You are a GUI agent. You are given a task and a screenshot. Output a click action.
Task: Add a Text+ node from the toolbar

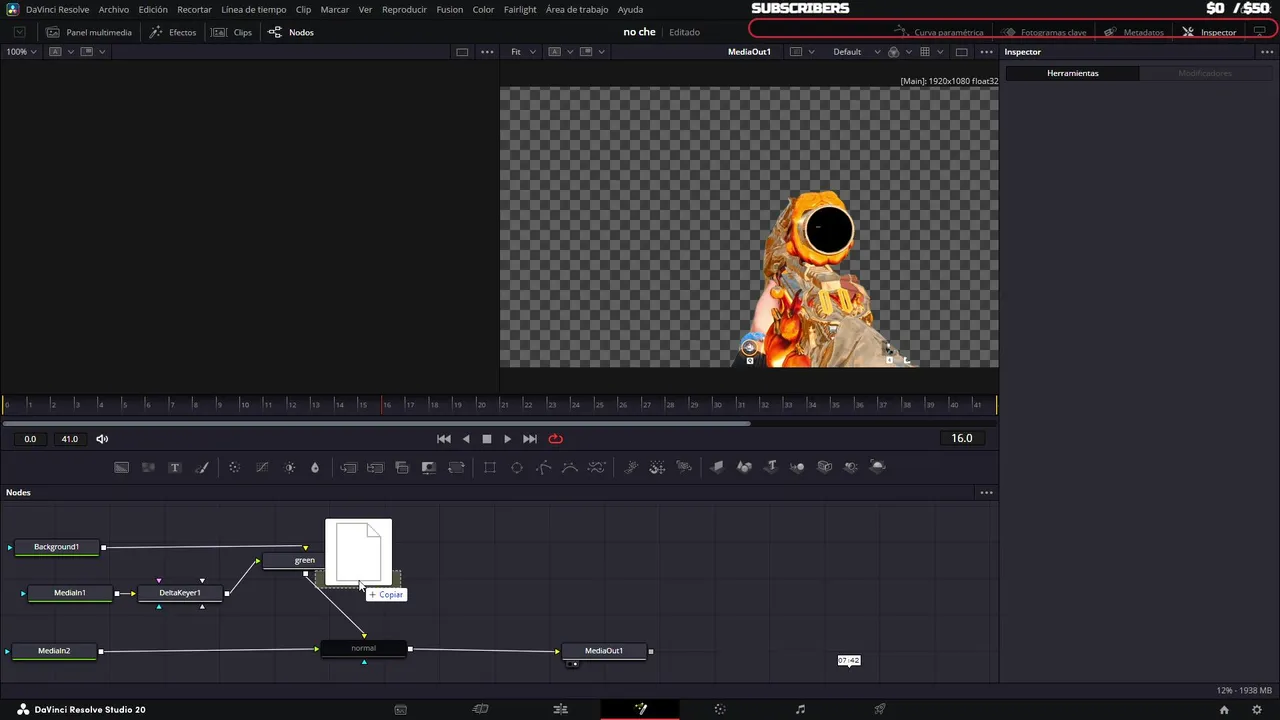click(175, 467)
